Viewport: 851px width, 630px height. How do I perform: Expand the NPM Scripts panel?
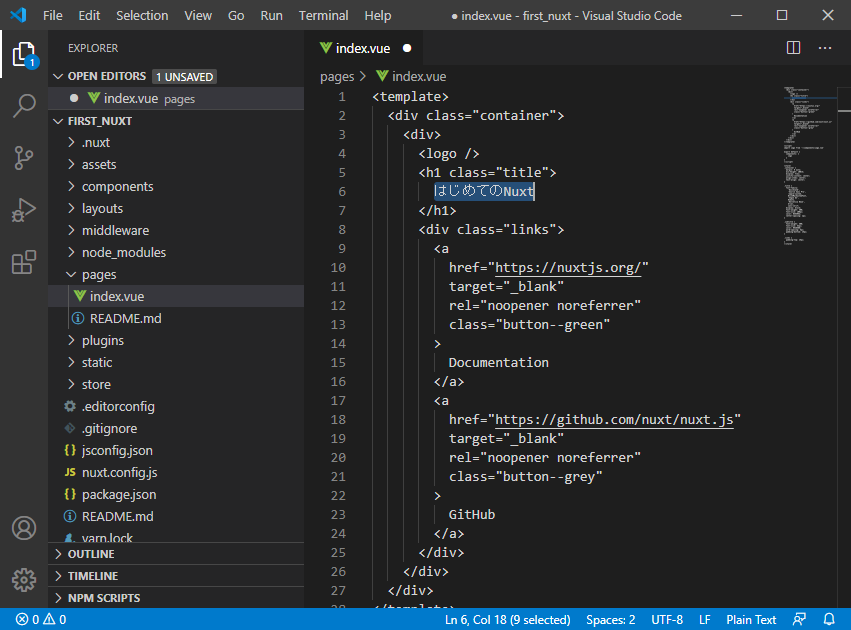tap(177, 598)
